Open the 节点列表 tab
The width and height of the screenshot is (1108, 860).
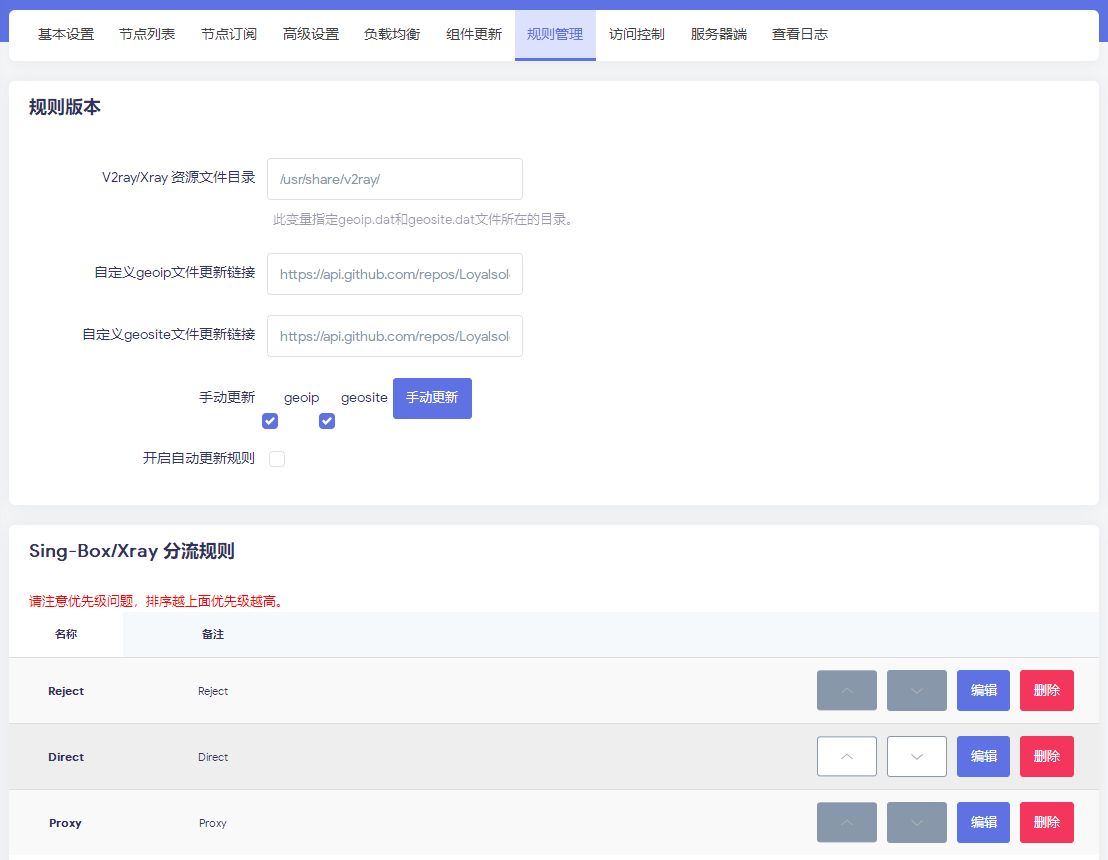(x=147, y=35)
